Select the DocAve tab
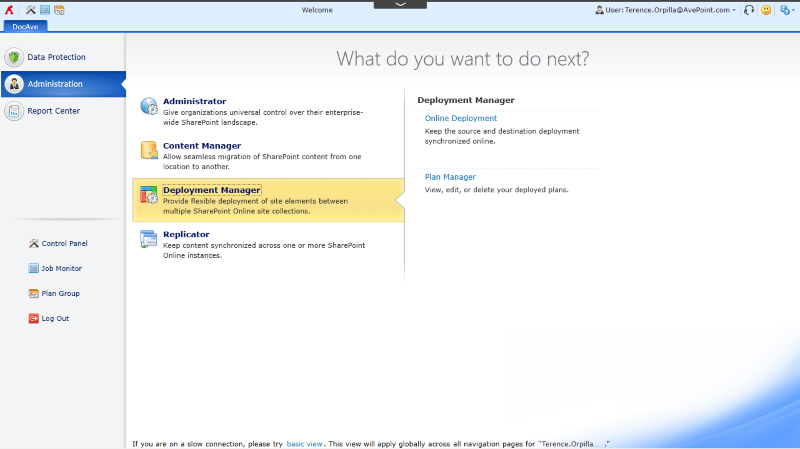The height and width of the screenshot is (449, 800). (x=25, y=27)
